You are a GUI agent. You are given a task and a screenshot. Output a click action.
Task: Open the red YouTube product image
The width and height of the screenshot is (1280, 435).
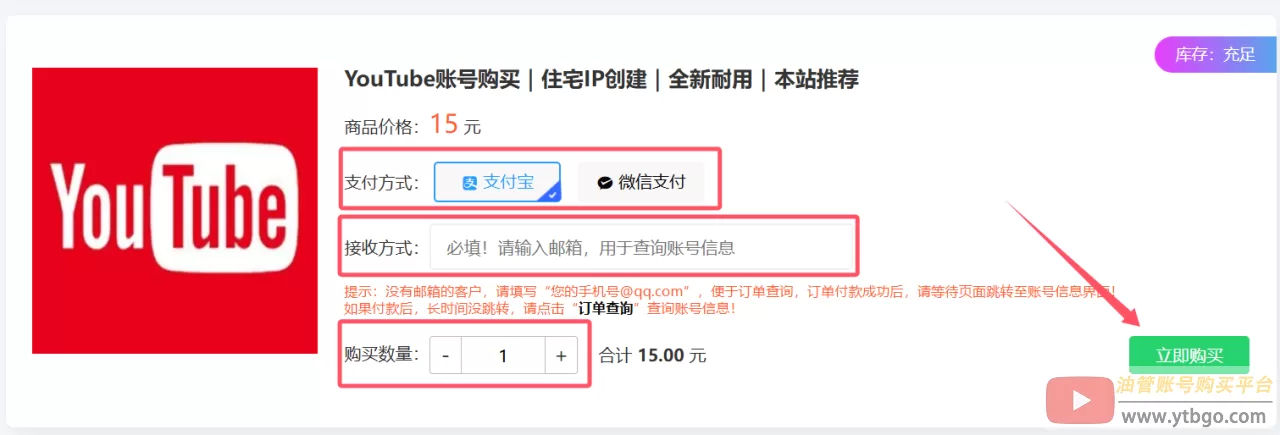(x=174, y=210)
